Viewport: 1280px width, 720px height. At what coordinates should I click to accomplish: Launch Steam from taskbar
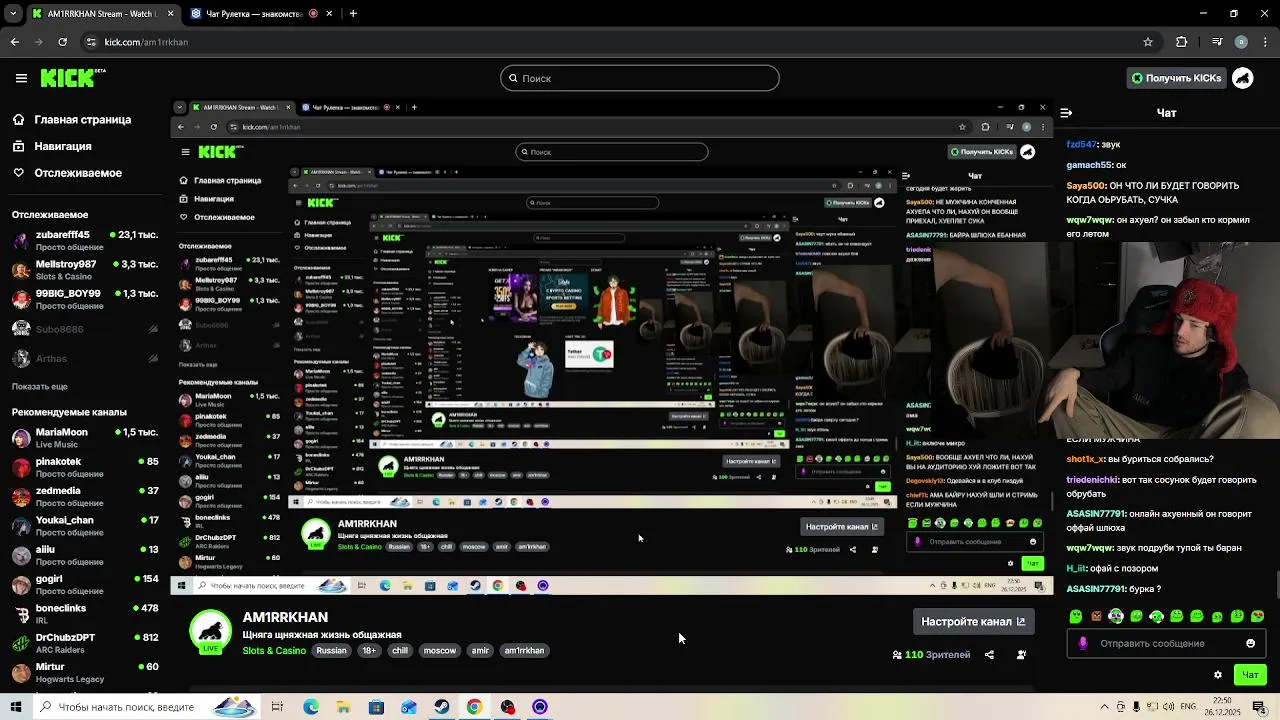441,707
